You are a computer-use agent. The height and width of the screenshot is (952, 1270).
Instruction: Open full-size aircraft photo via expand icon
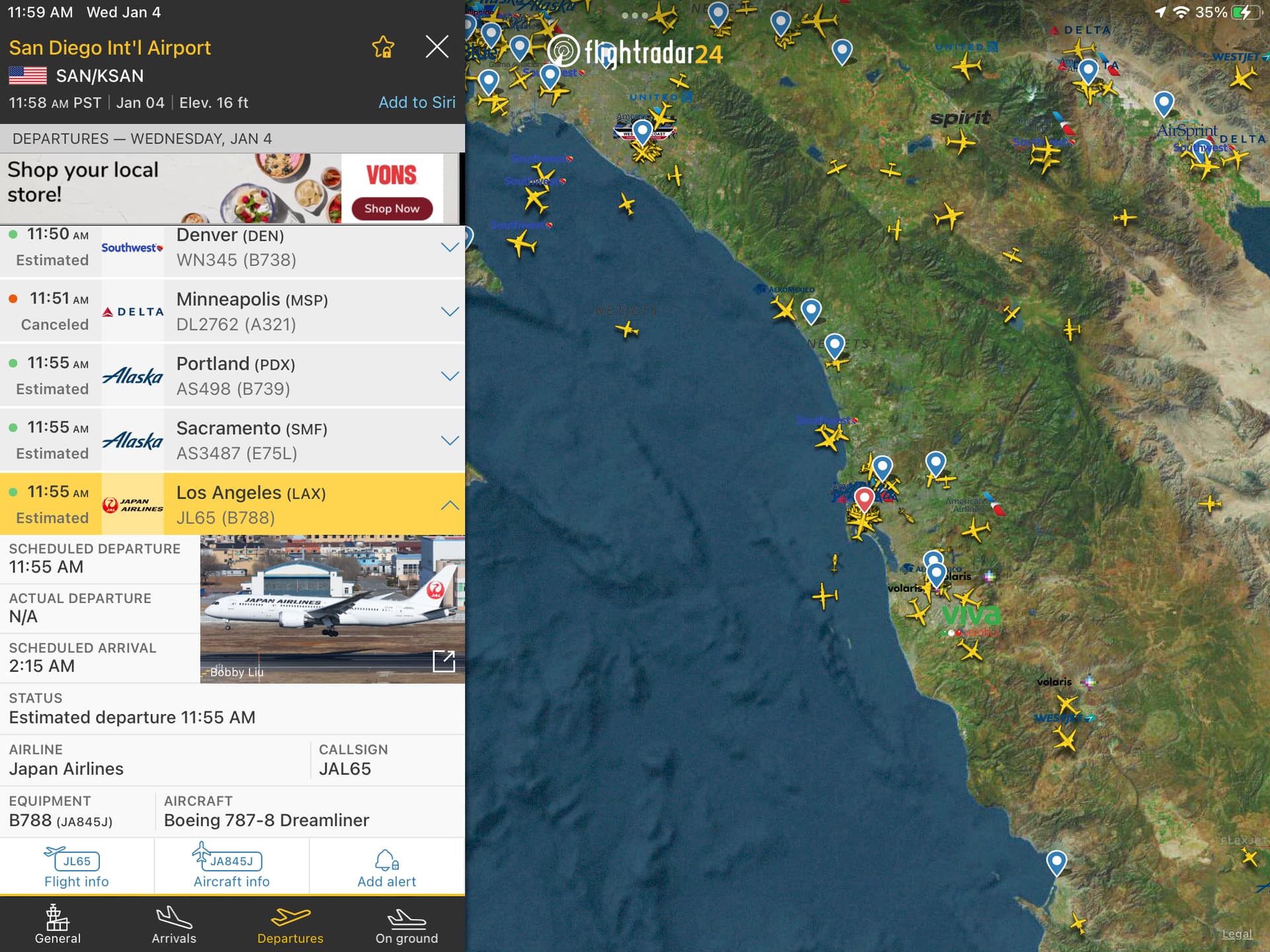click(x=444, y=660)
